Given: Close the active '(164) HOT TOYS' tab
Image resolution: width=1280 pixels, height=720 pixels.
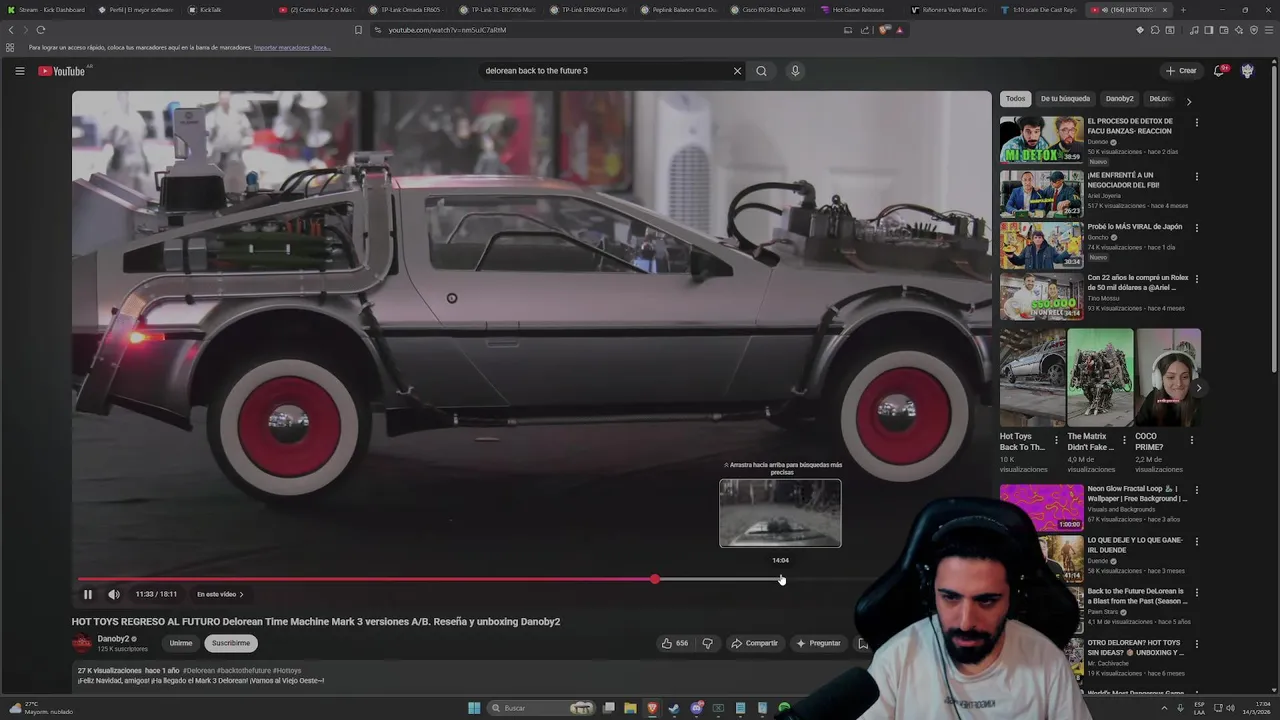Looking at the screenshot, I should coord(1164,10).
